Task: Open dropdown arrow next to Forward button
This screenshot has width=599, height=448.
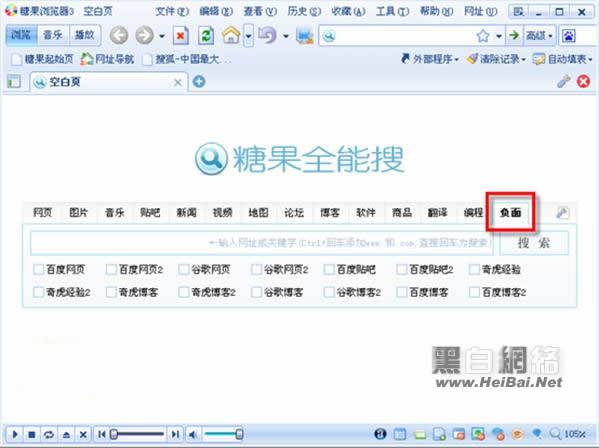Action: tap(162, 36)
